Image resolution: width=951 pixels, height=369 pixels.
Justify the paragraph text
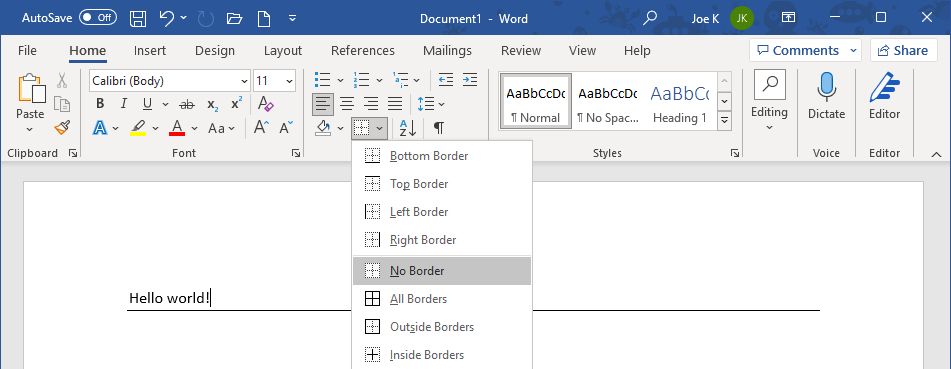click(x=395, y=104)
